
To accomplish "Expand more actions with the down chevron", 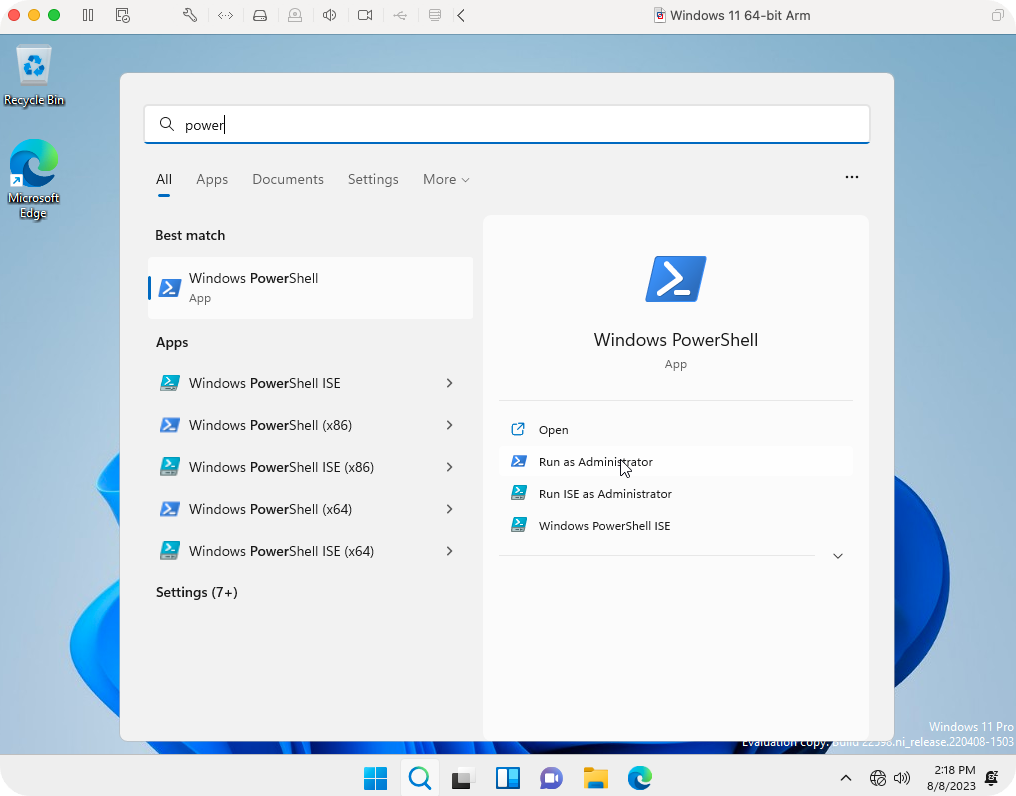I will 837,556.
